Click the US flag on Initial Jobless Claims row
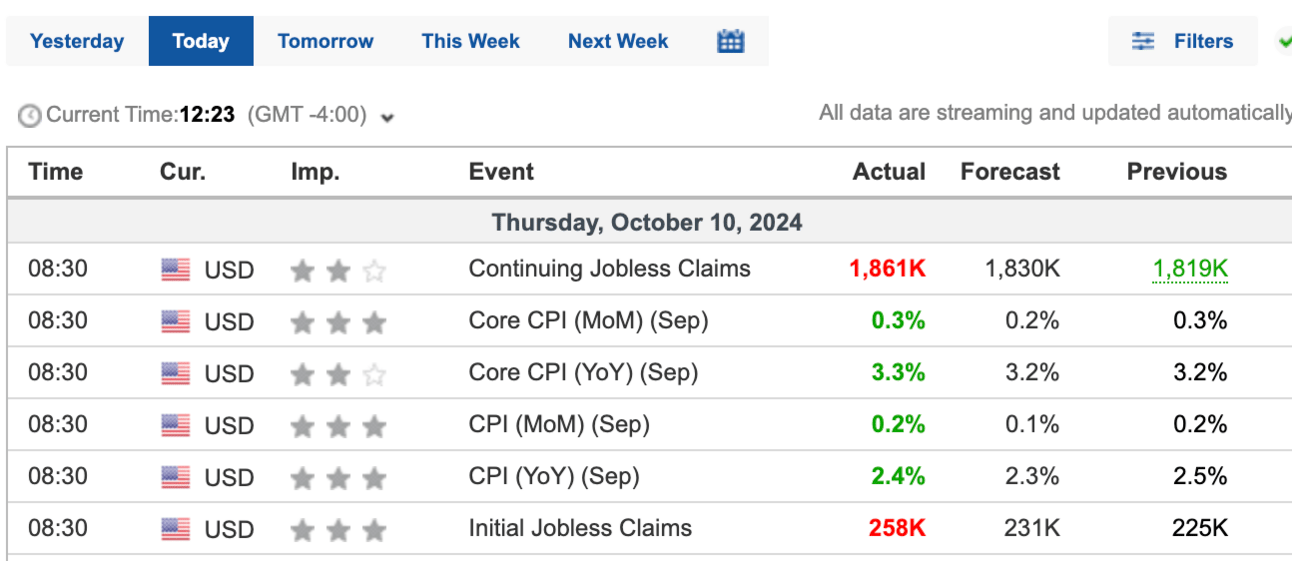The height and width of the screenshot is (561, 1292). 176,529
